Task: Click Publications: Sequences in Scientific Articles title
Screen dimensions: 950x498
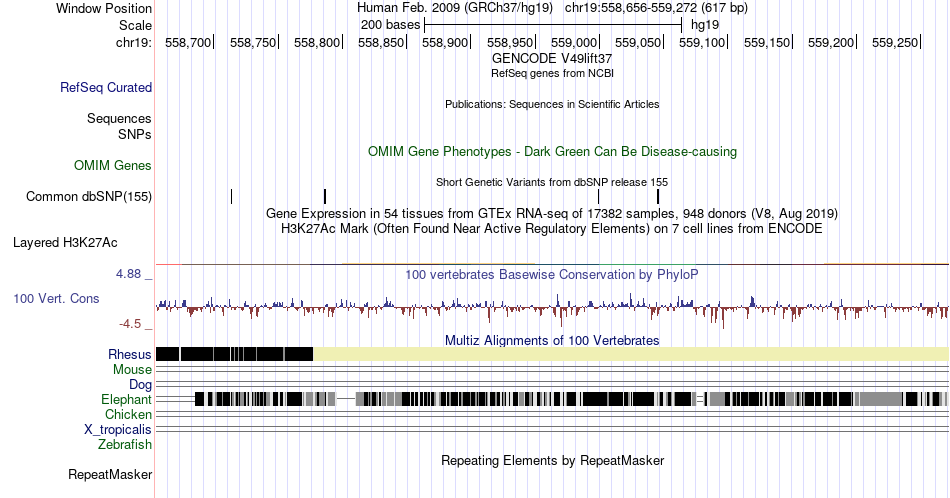Action: point(552,104)
